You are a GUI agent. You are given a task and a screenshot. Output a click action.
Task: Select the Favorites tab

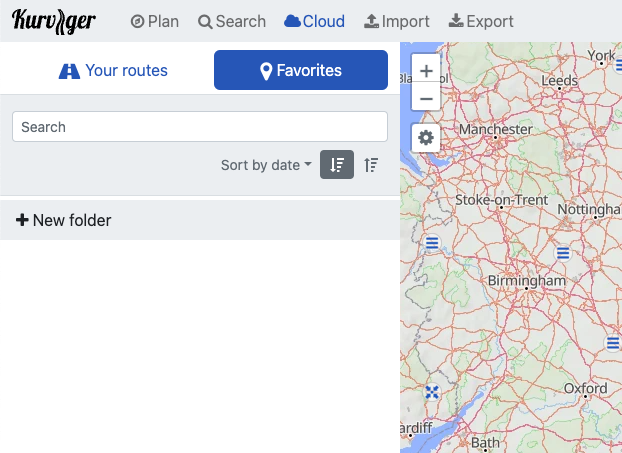coord(301,71)
